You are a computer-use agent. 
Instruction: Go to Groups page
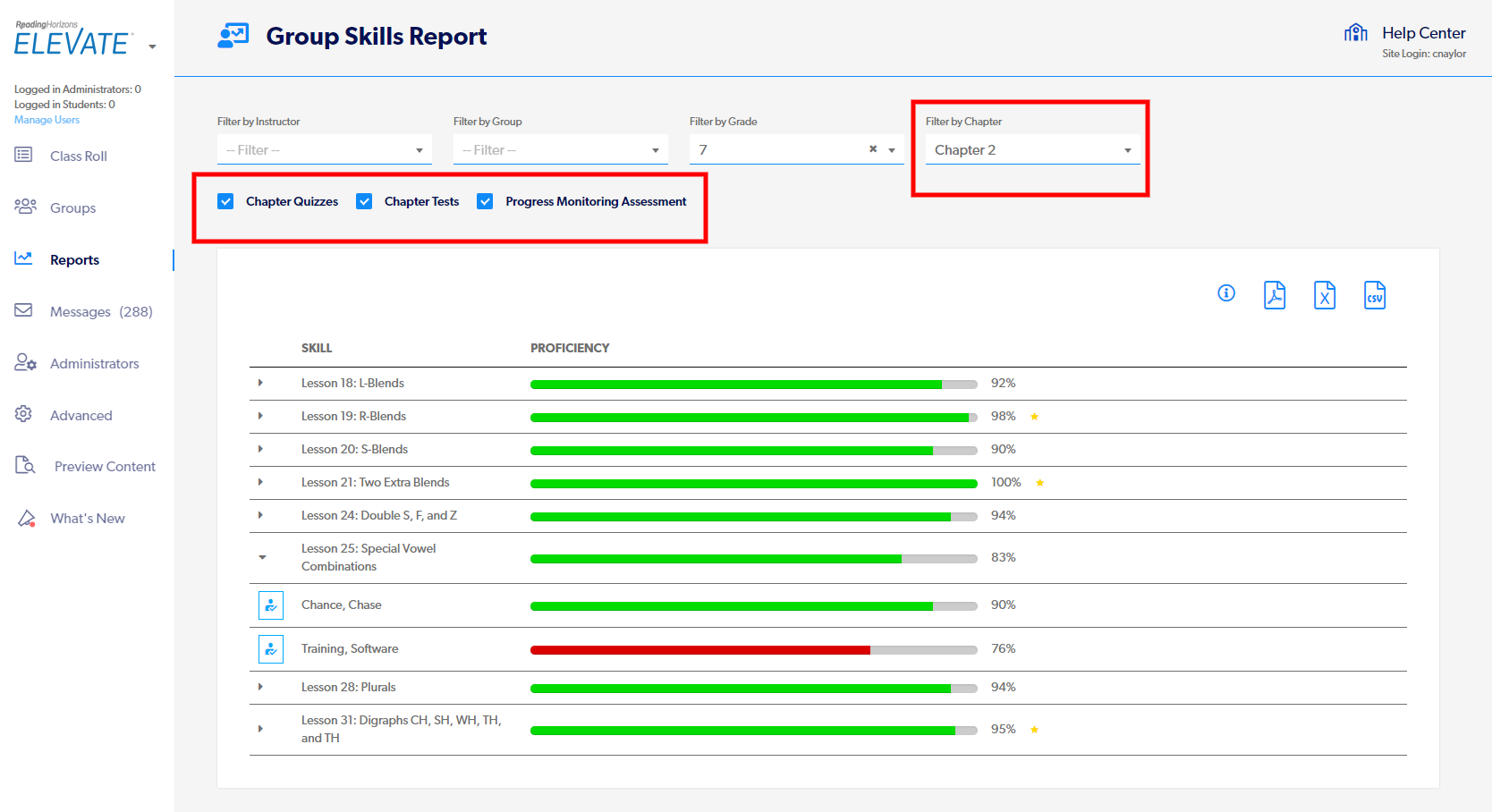73,207
